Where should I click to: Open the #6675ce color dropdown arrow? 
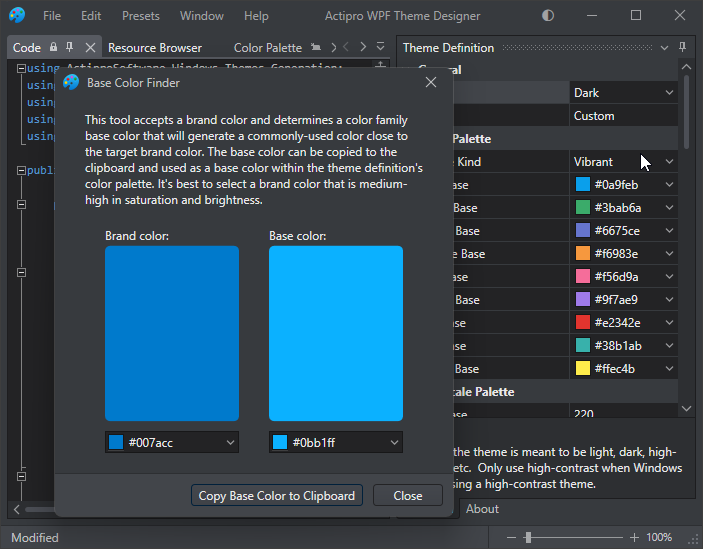pos(669,230)
